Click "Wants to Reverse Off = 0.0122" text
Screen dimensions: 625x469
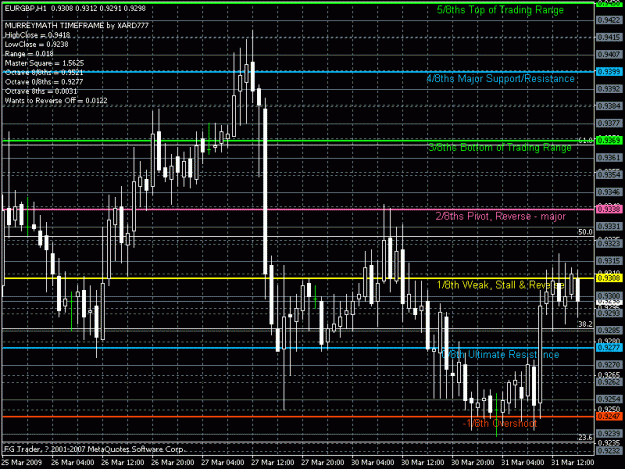pyautogui.click(x=56, y=100)
